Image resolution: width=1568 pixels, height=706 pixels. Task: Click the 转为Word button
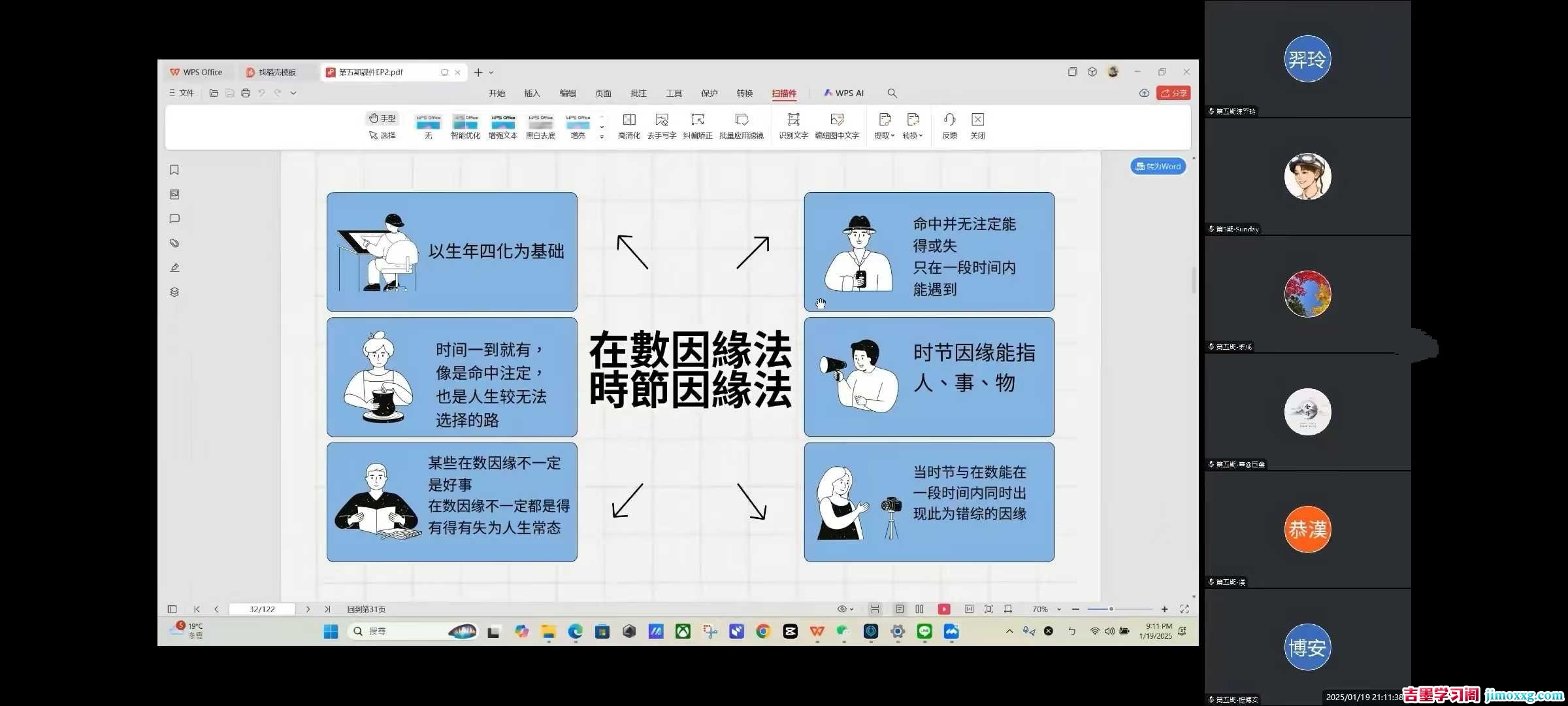(1158, 167)
